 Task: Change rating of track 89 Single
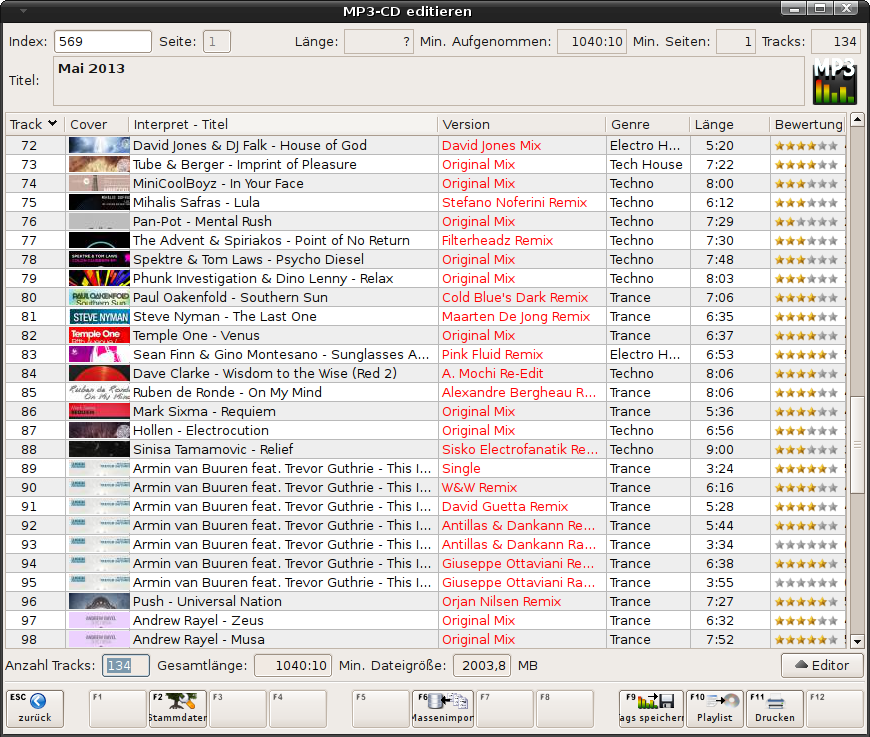(806, 469)
